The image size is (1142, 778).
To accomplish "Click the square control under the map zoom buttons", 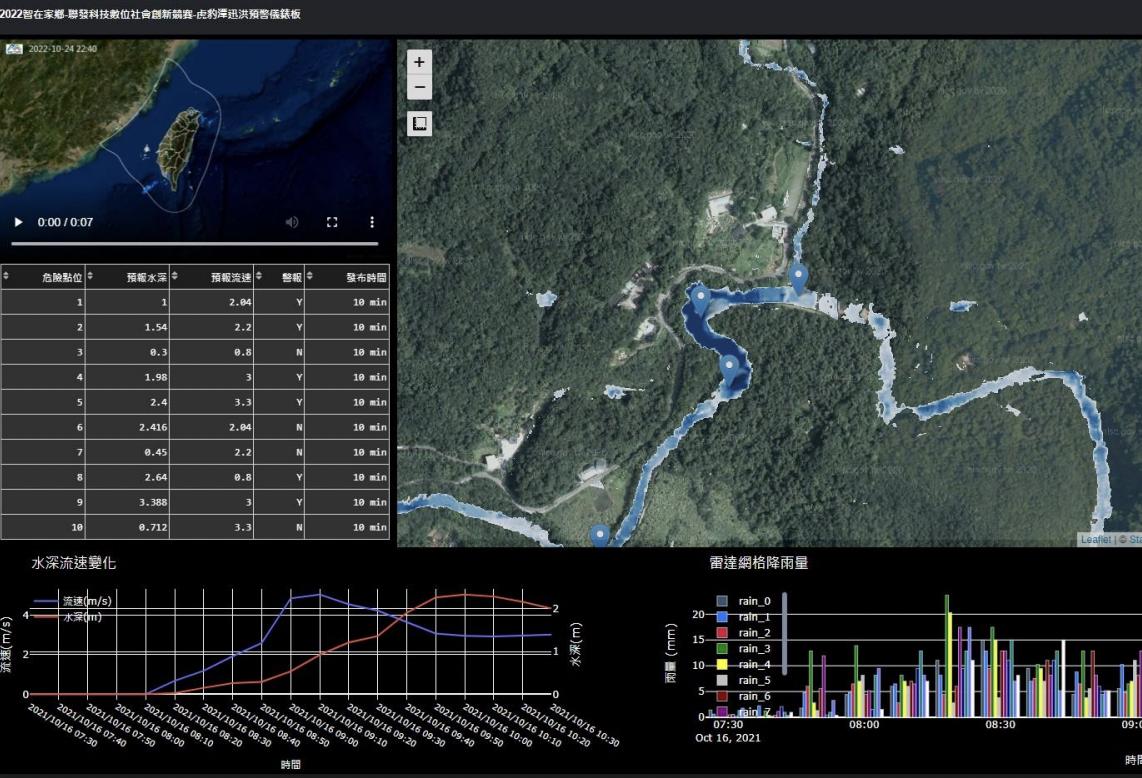I will click(x=419, y=124).
